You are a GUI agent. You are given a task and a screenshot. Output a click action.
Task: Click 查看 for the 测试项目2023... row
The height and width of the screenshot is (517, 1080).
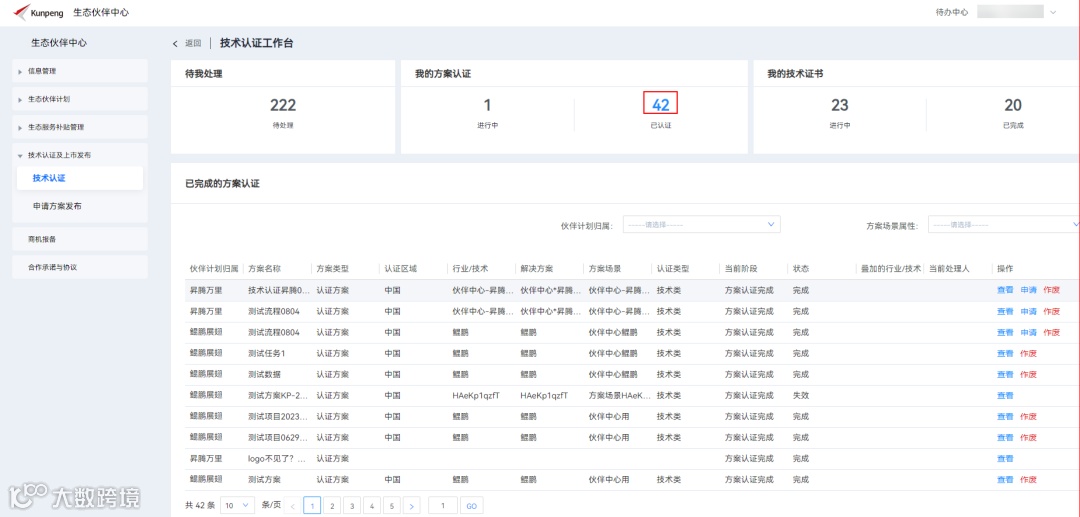tap(1005, 416)
